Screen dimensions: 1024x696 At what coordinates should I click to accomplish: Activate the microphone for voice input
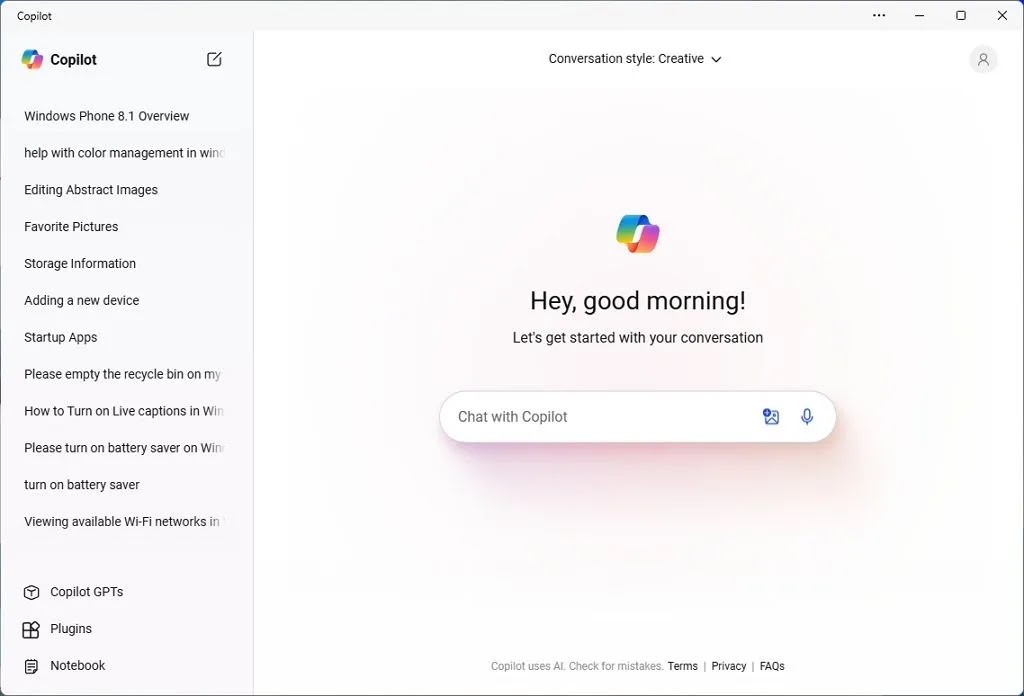coord(807,417)
